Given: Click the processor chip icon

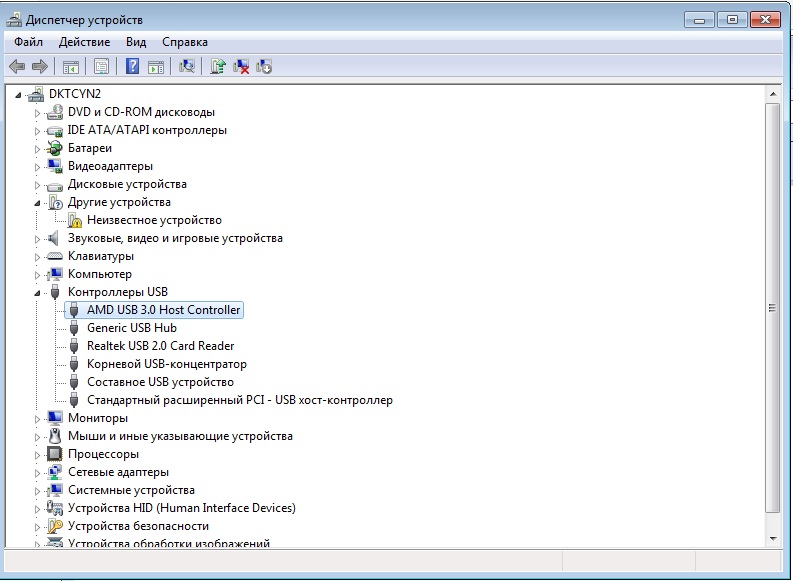Looking at the screenshot, I should (x=55, y=454).
